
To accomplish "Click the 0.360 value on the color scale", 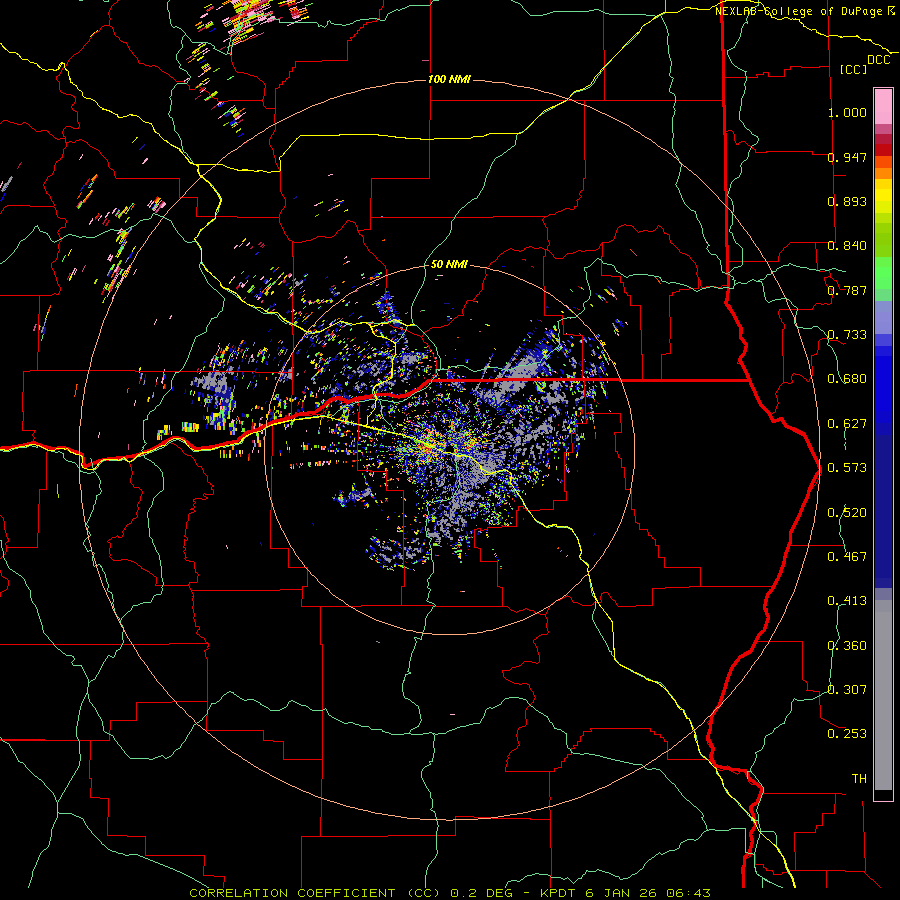I will point(847,646).
